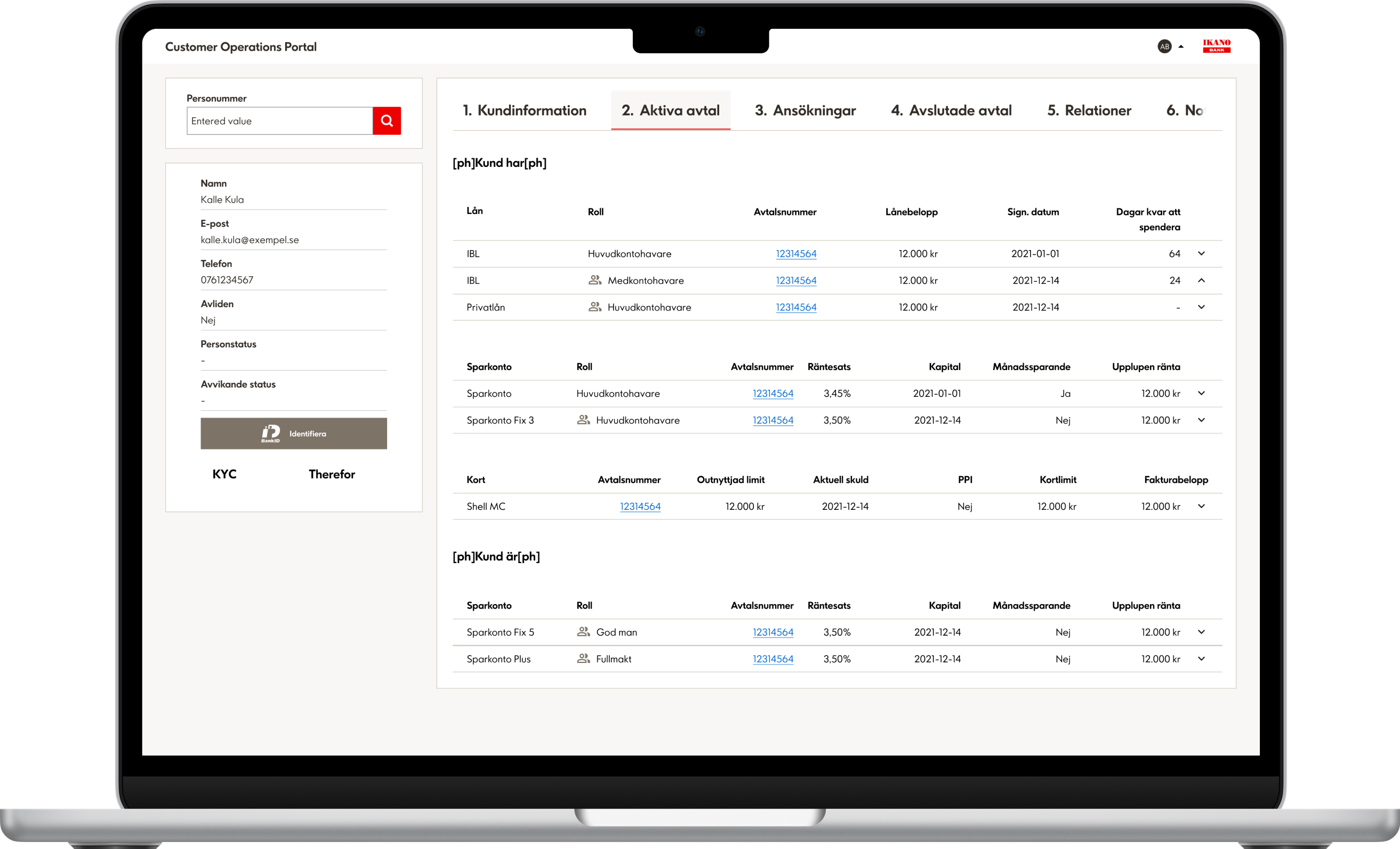Expand the Sparkonto Plus row

pyautogui.click(x=1201, y=659)
